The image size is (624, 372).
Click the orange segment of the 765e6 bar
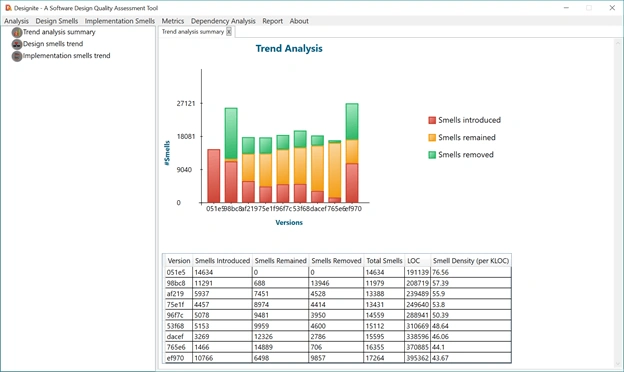(335, 170)
